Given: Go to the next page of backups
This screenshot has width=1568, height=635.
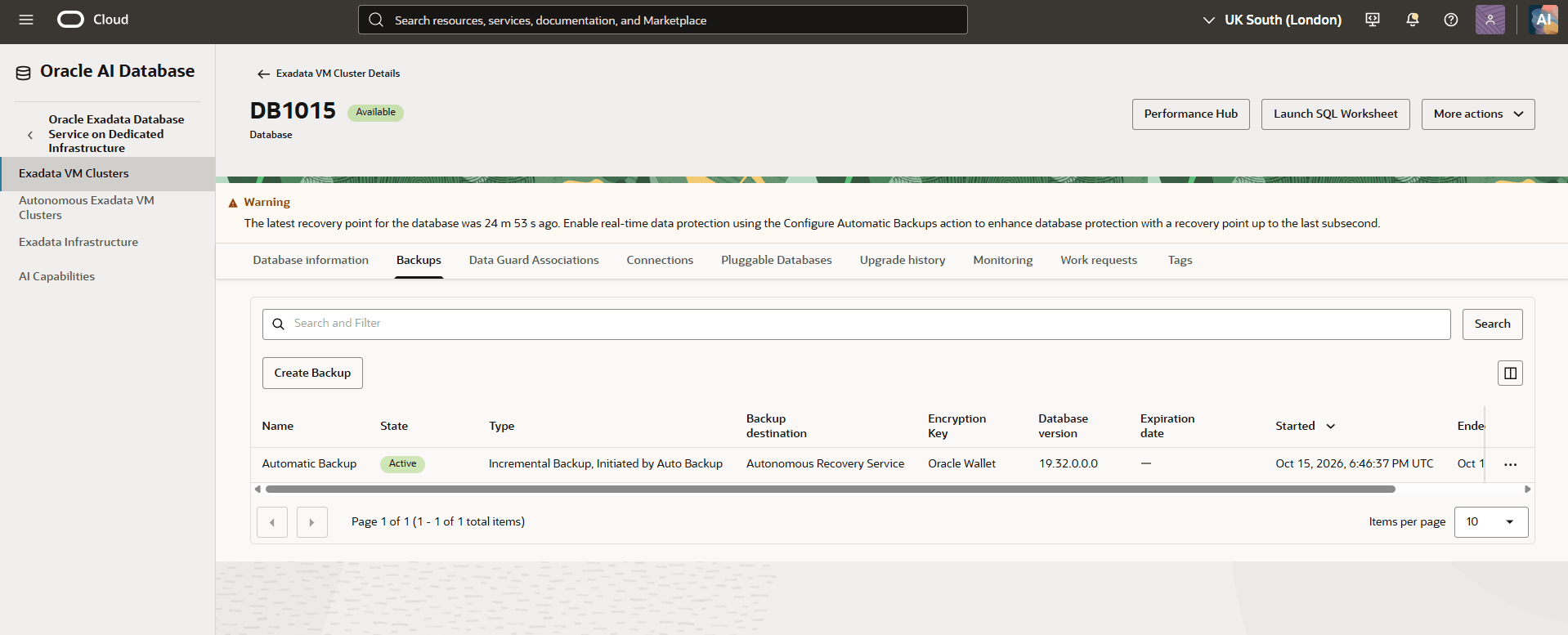Looking at the screenshot, I should click(x=312, y=522).
